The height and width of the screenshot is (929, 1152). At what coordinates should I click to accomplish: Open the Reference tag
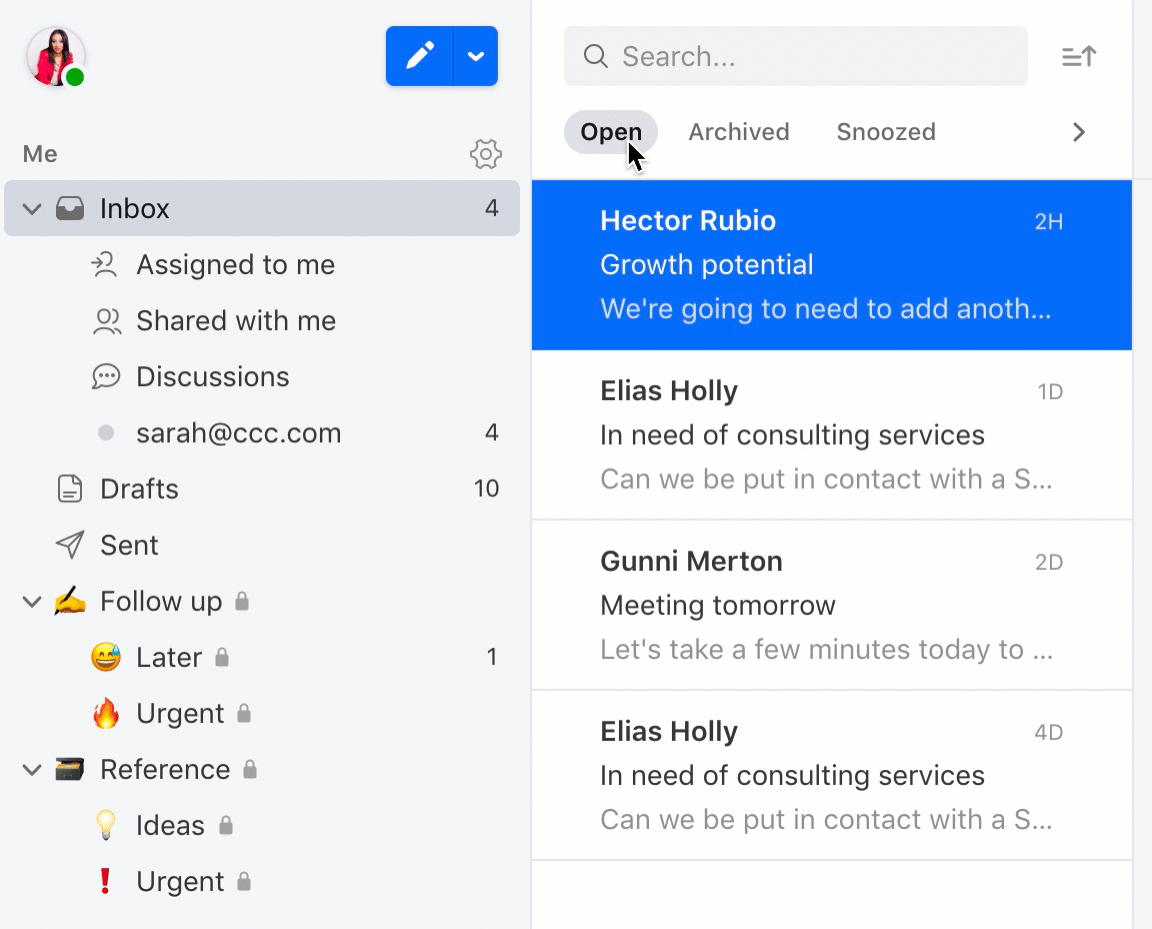click(x=165, y=770)
